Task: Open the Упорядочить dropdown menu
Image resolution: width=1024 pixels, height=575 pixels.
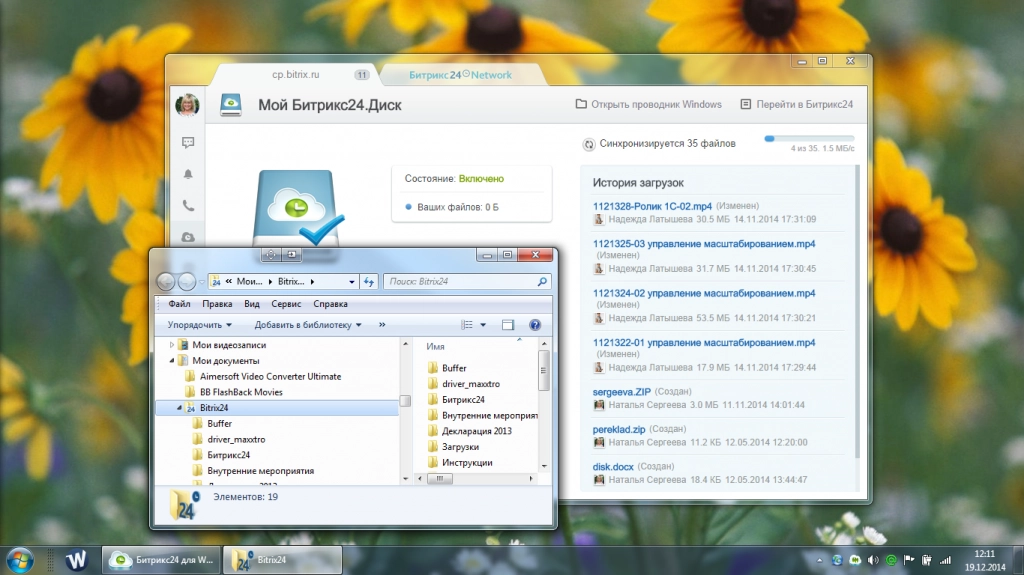Action: tap(200, 325)
